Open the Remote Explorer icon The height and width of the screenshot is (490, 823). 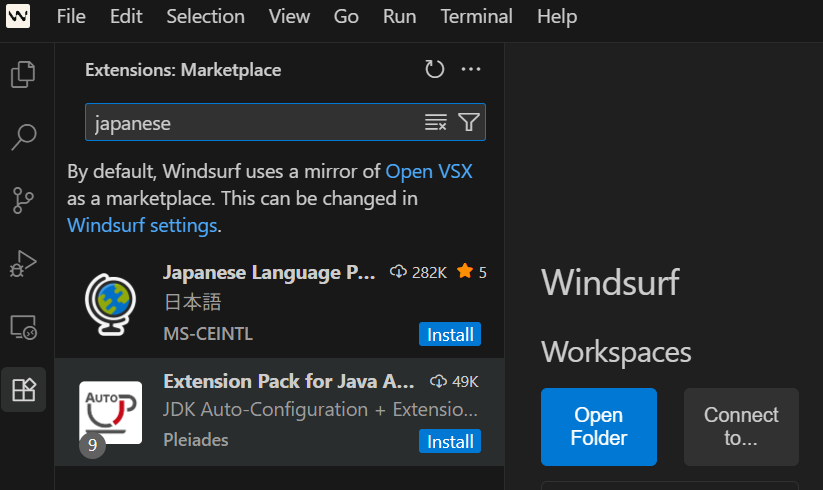23,327
